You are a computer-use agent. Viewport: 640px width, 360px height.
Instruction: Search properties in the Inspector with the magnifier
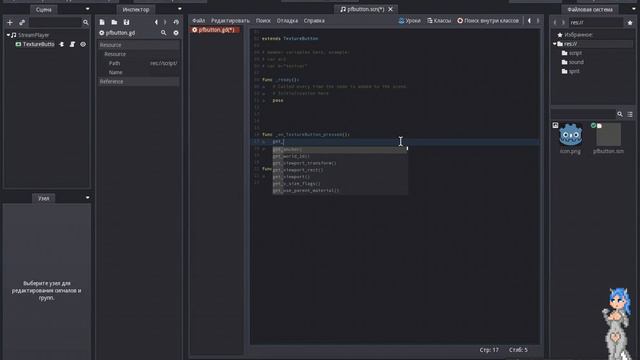[x=163, y=33]
